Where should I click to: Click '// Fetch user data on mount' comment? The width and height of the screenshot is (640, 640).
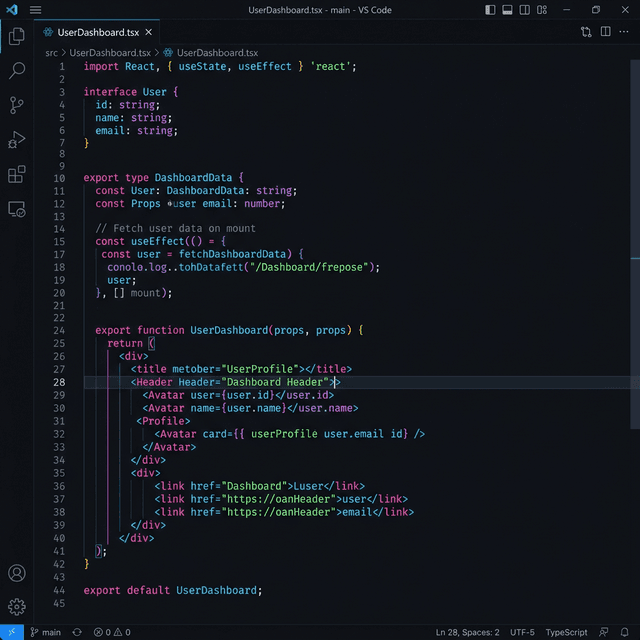176,228
